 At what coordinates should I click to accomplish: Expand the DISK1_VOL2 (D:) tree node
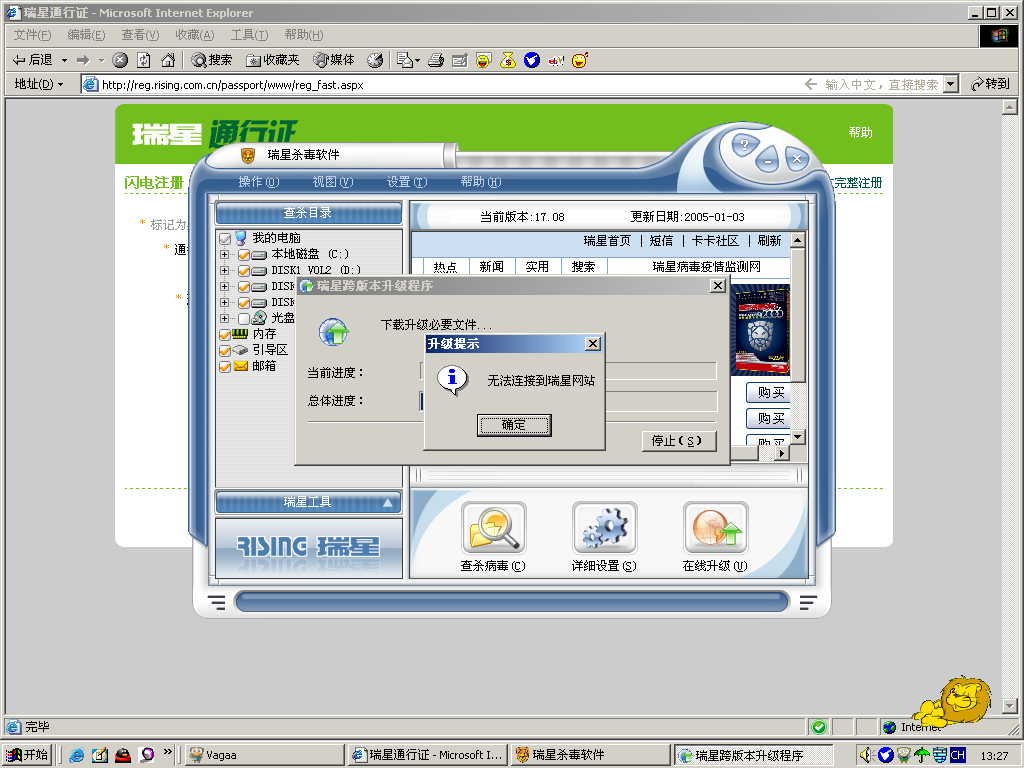[x=224, y=270]
